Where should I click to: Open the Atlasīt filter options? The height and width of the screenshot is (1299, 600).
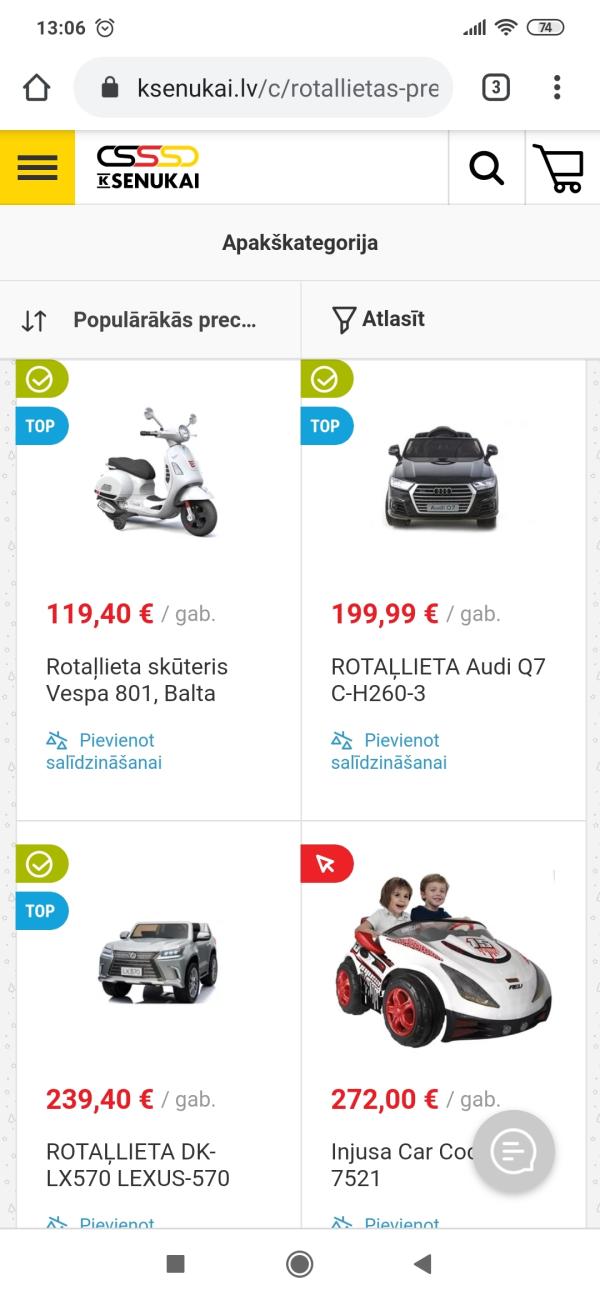point(378,319)
